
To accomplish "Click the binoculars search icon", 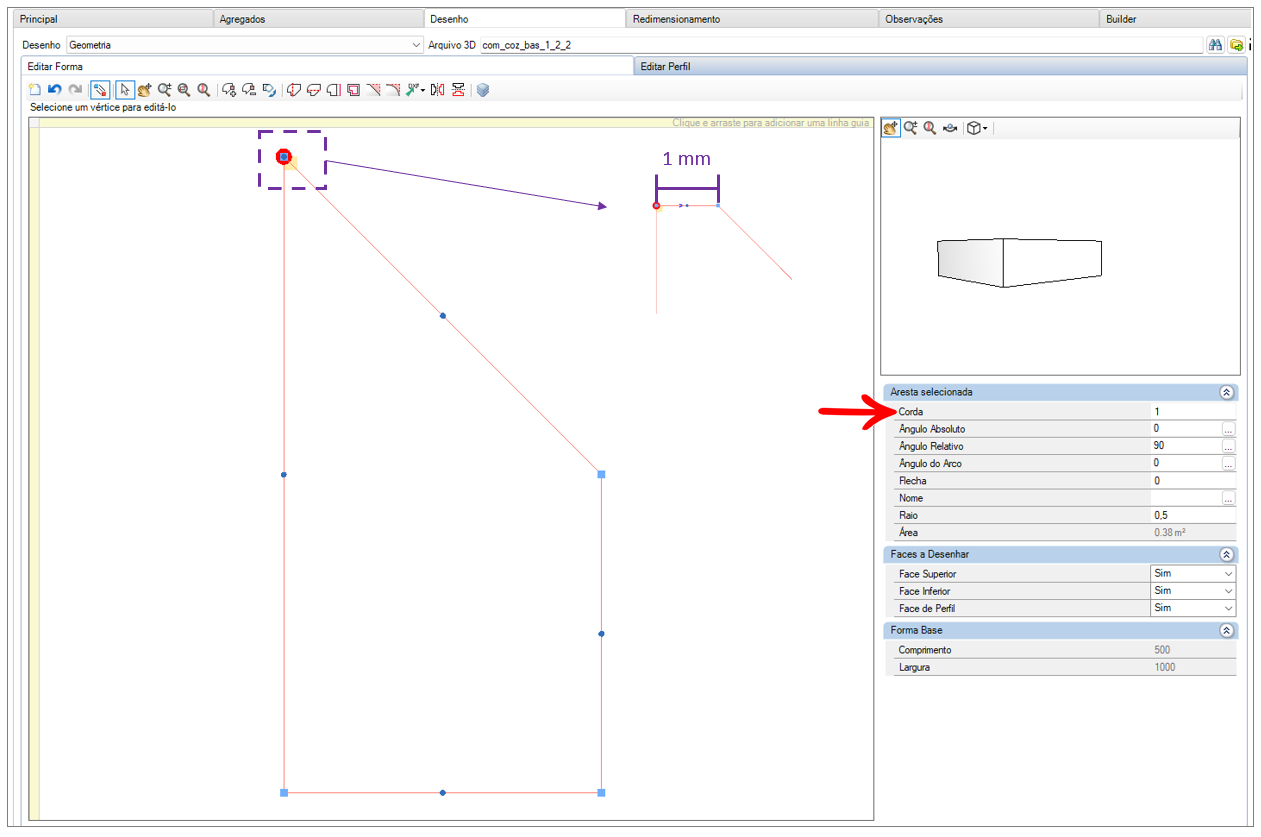I will 1216,45.
